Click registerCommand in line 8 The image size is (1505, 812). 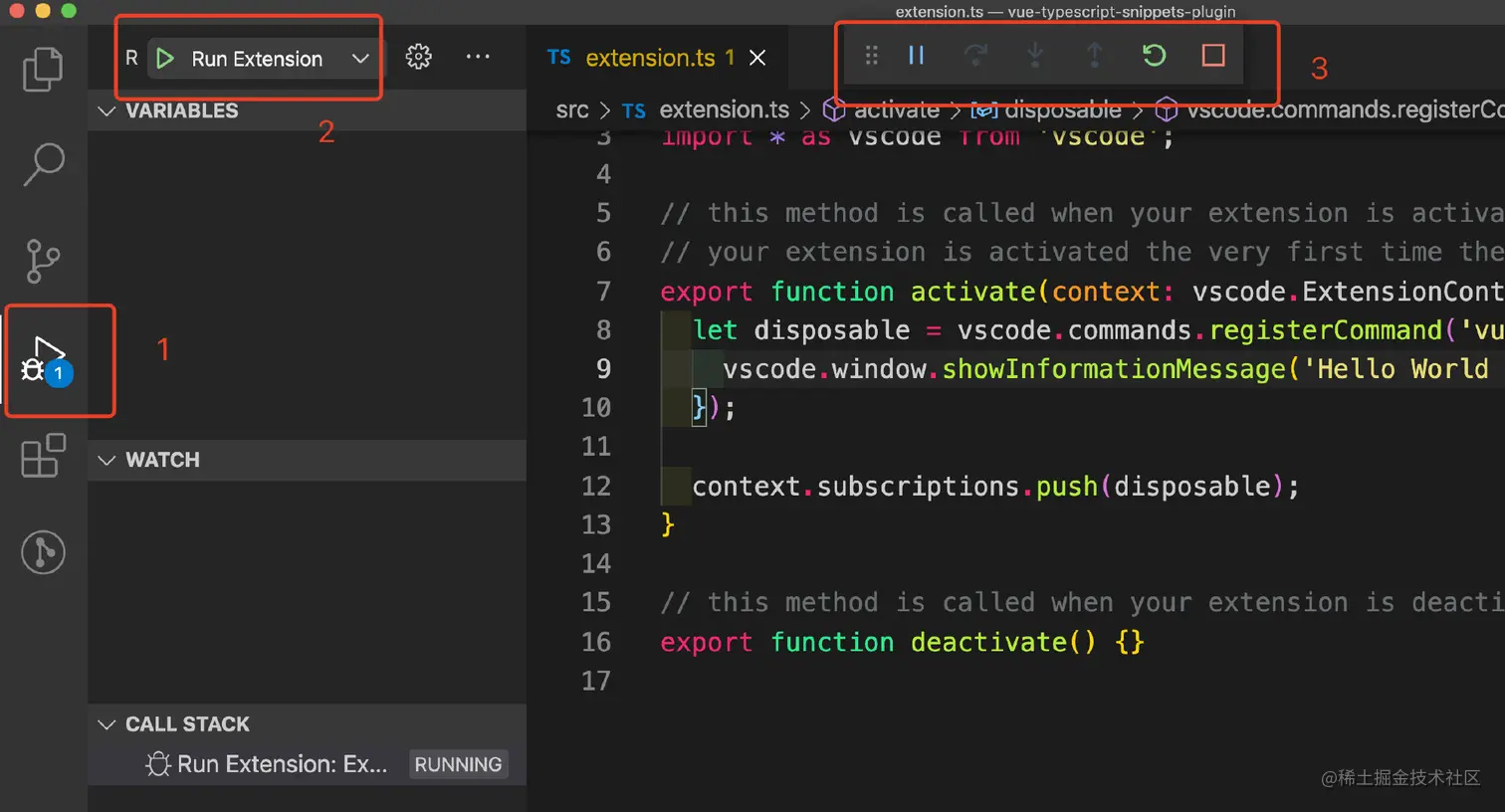[1326, 330]
